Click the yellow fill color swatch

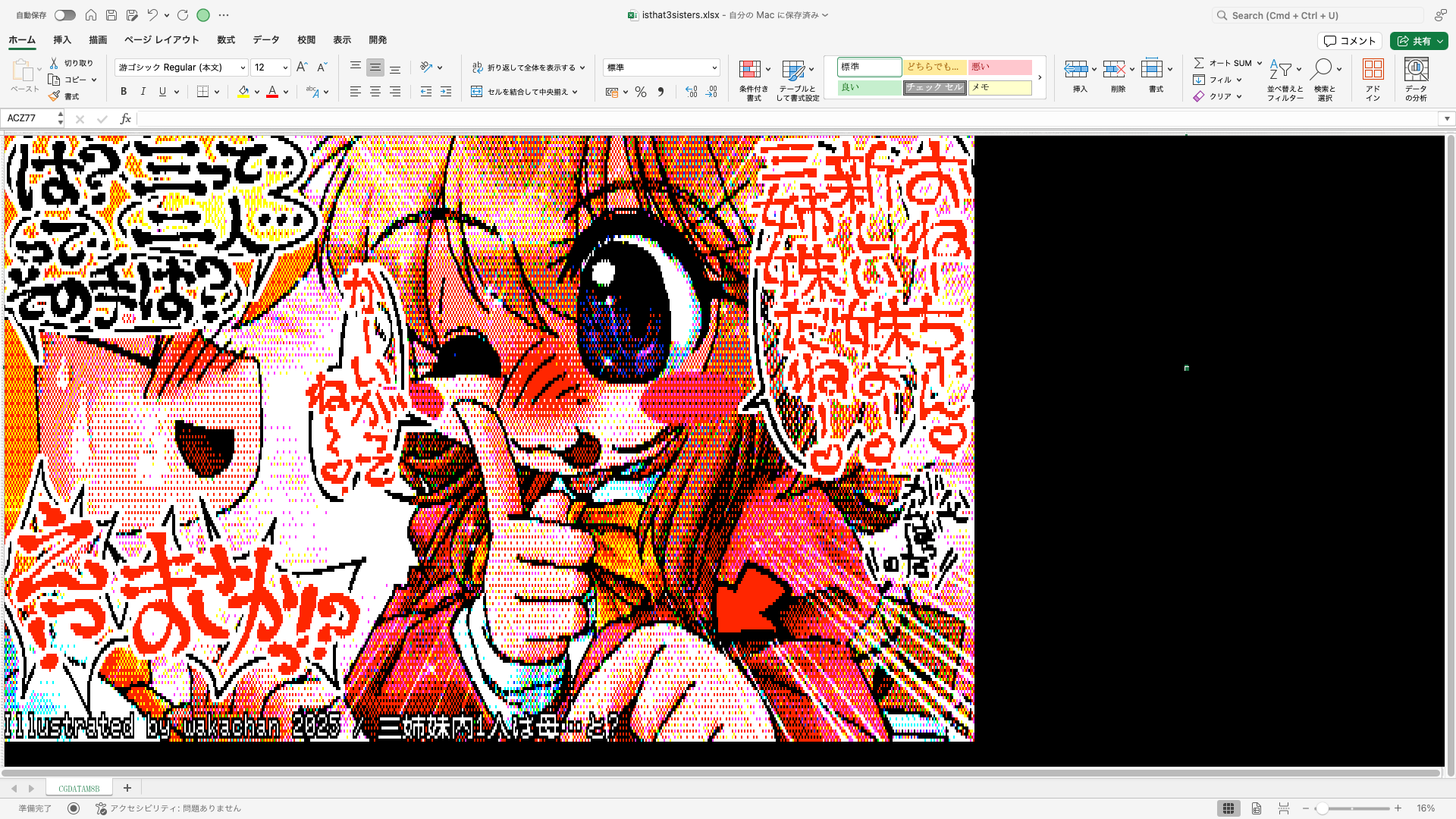(x=243, y=92)
